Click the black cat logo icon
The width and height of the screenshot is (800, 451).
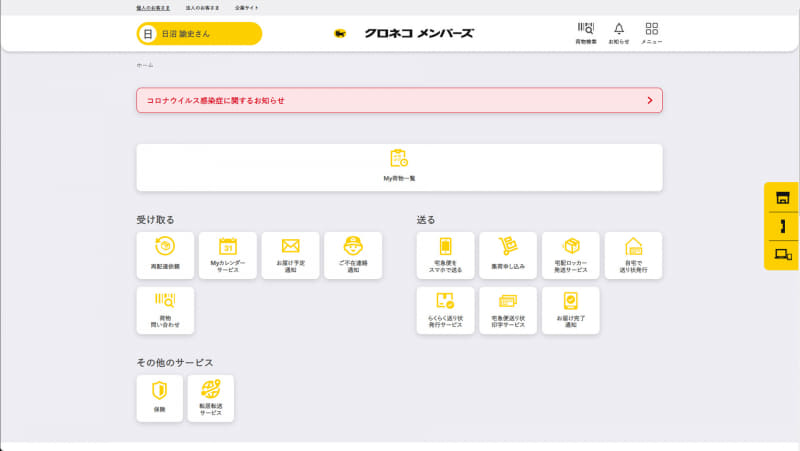[x=340, y=34]
